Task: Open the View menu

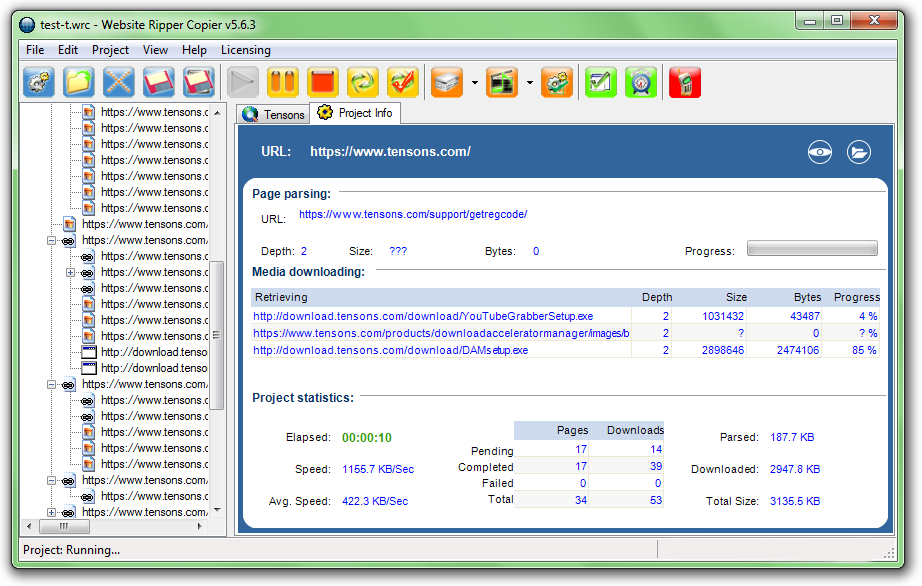Action: pos(155,50)
